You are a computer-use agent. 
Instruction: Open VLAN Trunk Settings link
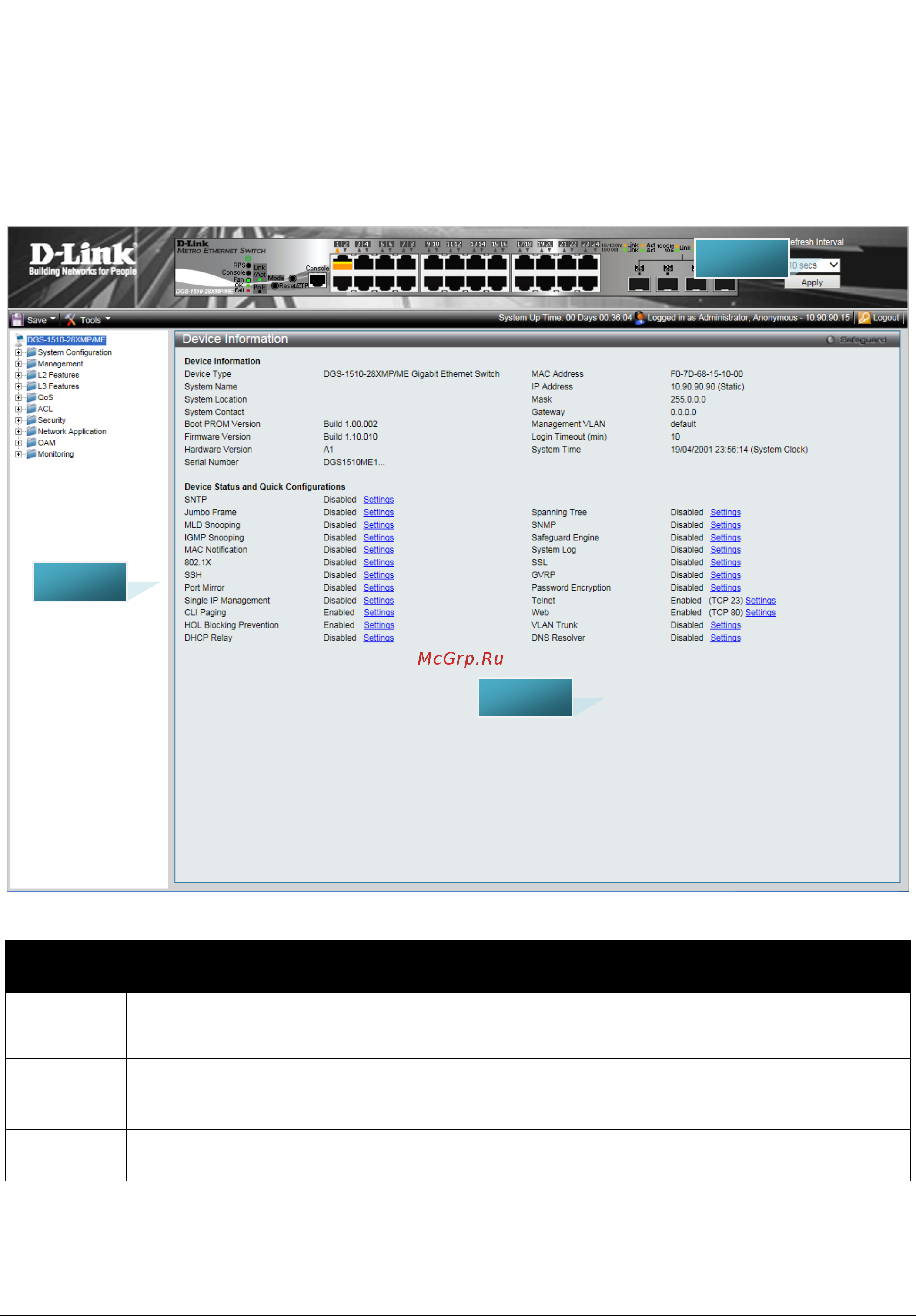coord(725,625)
